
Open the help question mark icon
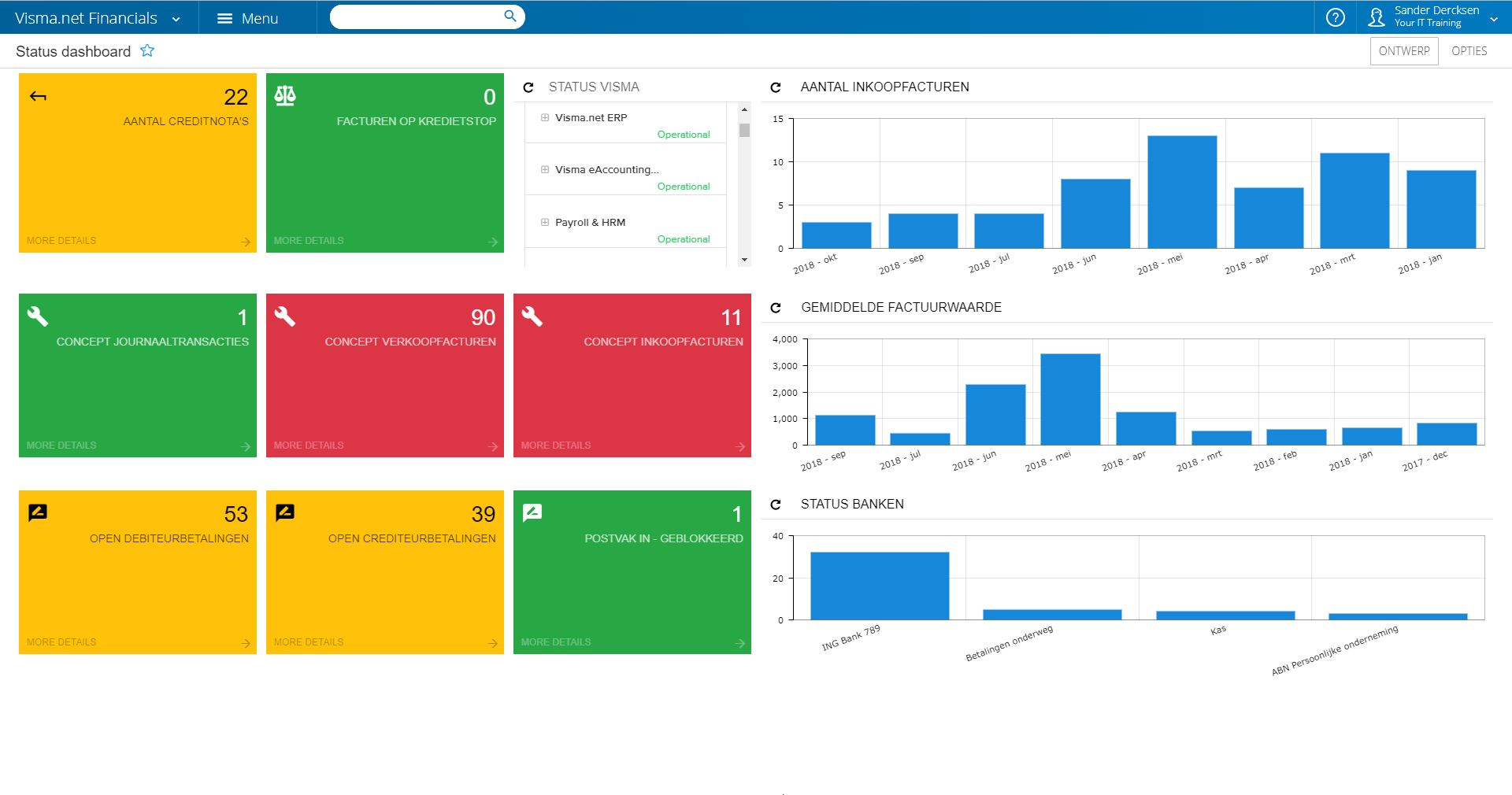click(1335, 17)
